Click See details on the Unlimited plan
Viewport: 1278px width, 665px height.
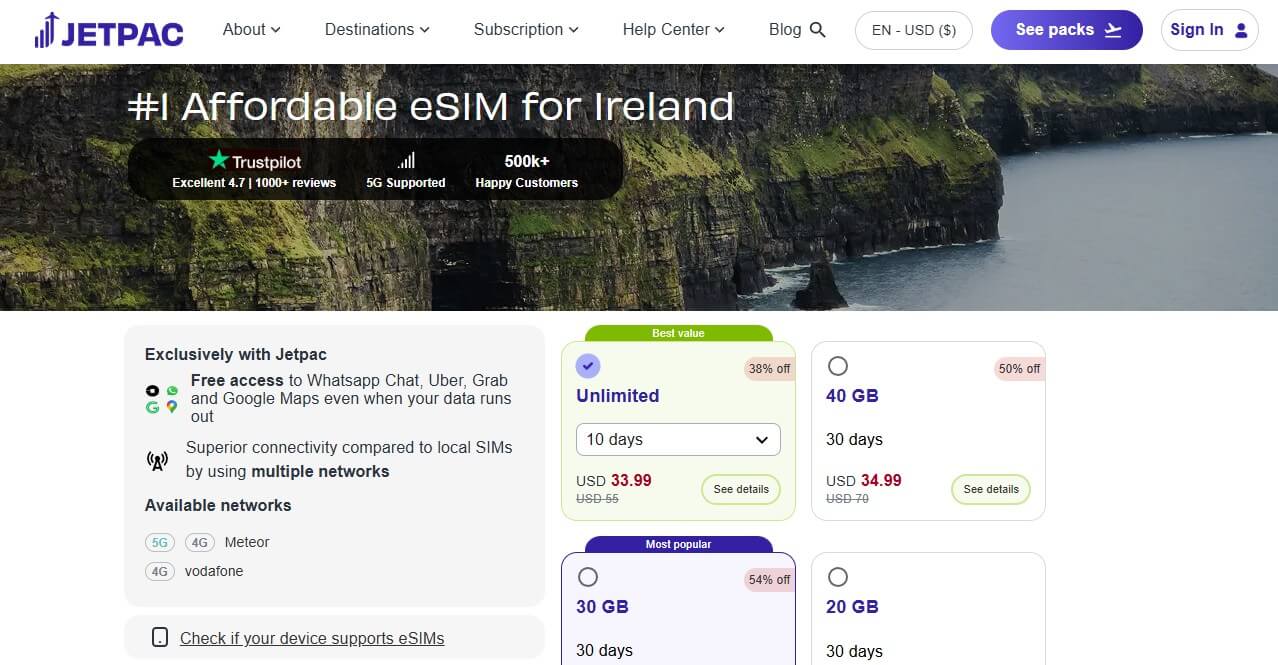[740, 489]
